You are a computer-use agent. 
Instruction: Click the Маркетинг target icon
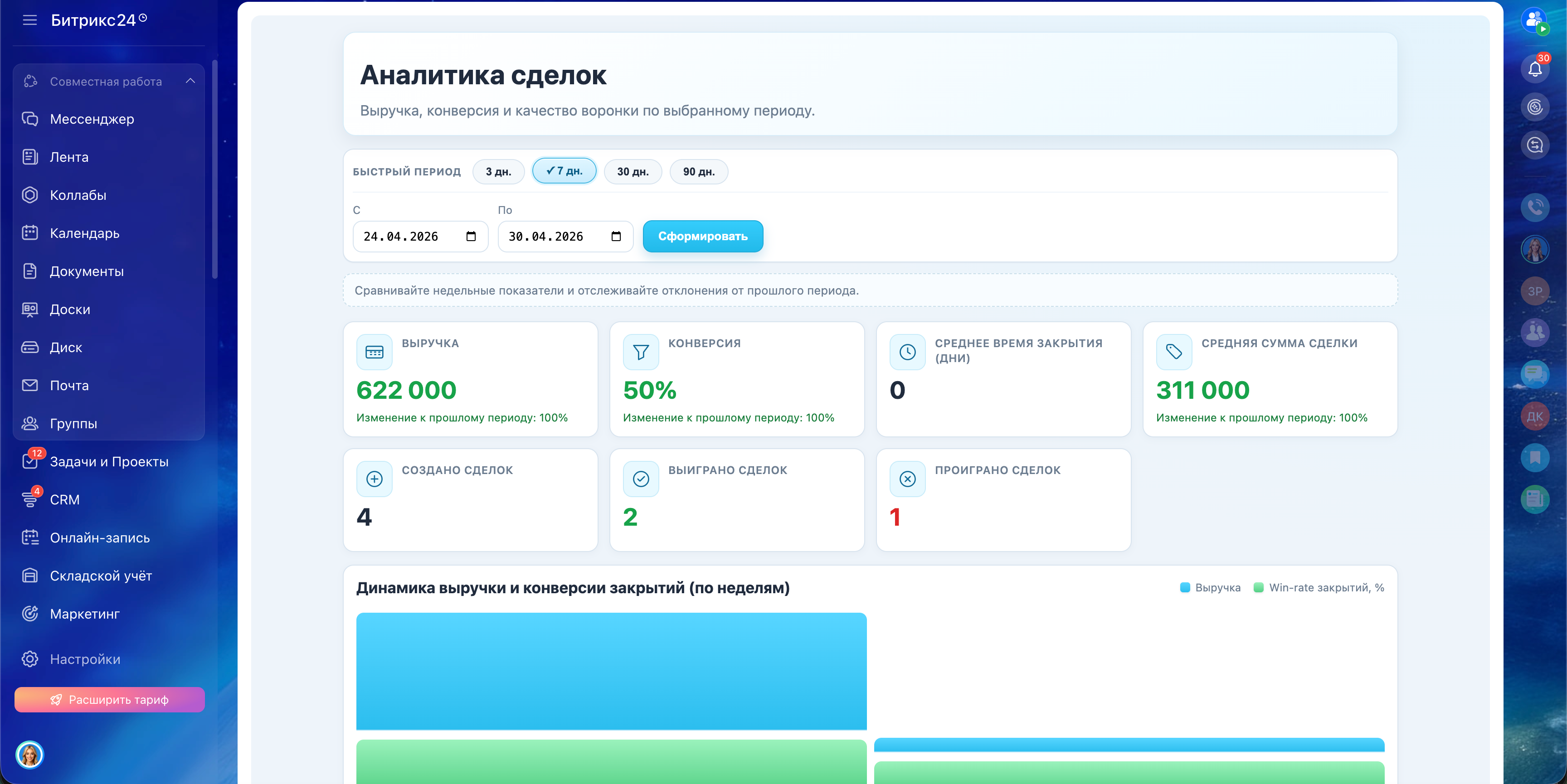click(30, 614)
